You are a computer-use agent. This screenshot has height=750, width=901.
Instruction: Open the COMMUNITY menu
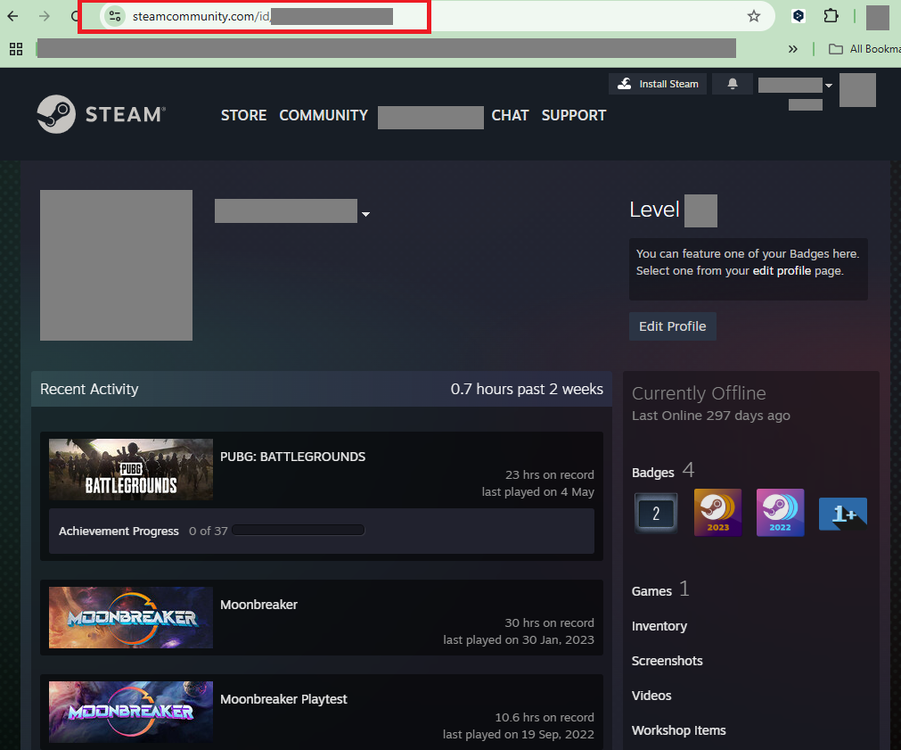323,115
